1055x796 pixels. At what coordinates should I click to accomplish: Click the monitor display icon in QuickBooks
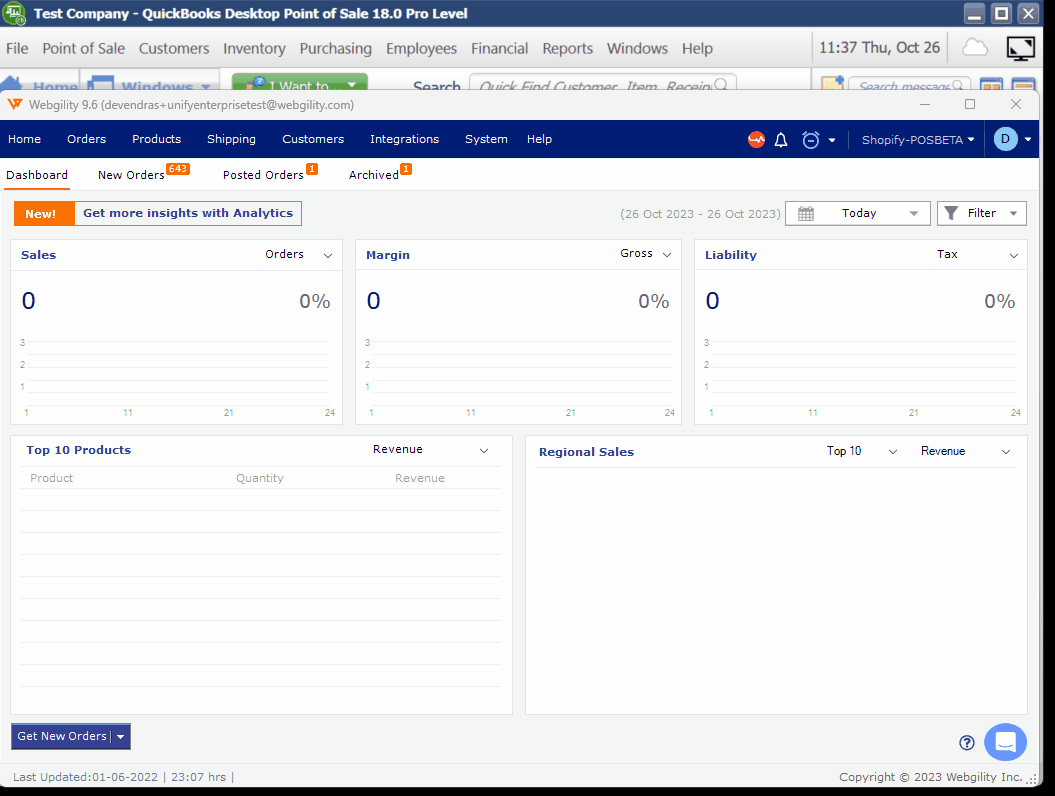(1020, 48)
